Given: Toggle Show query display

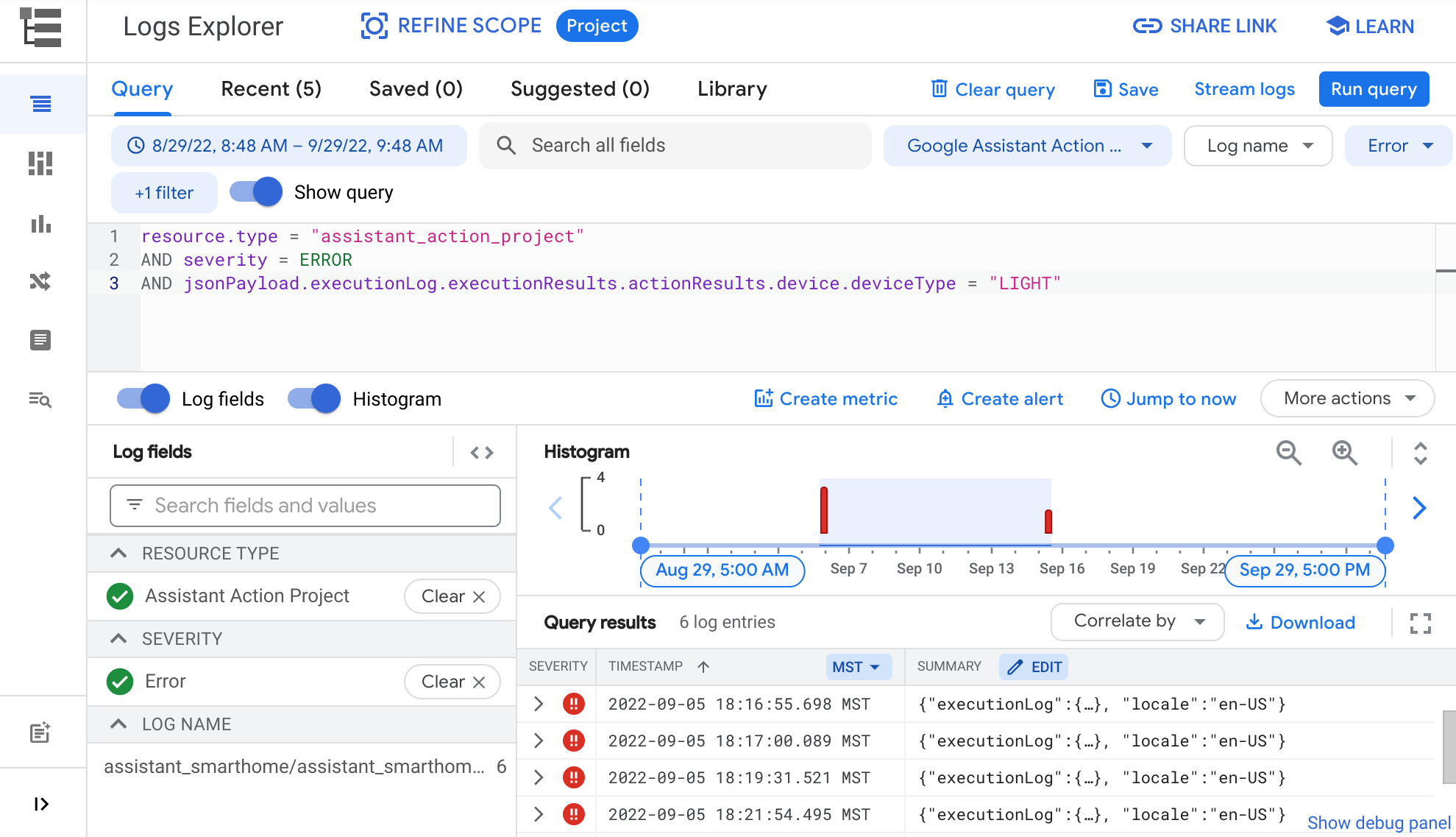Looking at the screenshot, I should 255,192.
